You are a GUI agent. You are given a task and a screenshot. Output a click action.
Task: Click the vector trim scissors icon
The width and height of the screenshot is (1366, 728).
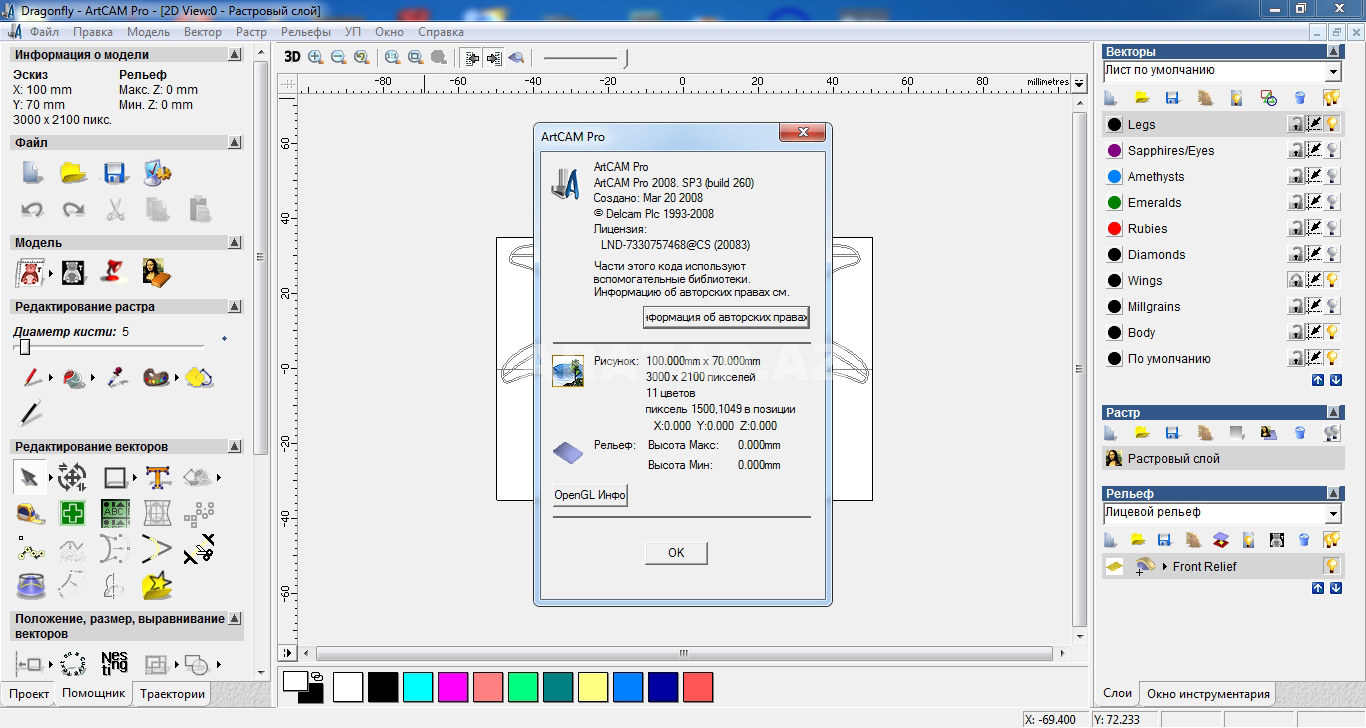[199, 549]
